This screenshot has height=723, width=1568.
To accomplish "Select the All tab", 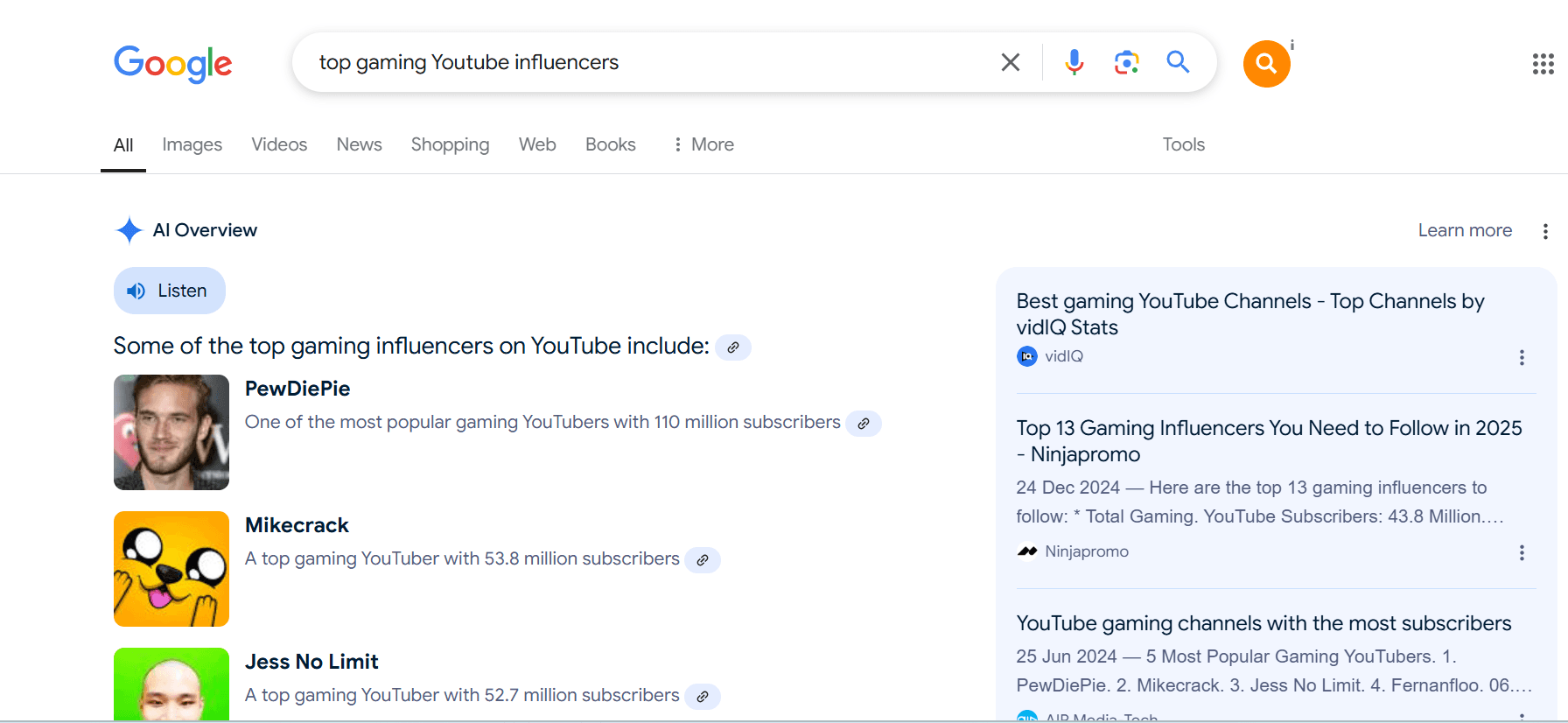I will pyautogui.click(x=123, y=145).
